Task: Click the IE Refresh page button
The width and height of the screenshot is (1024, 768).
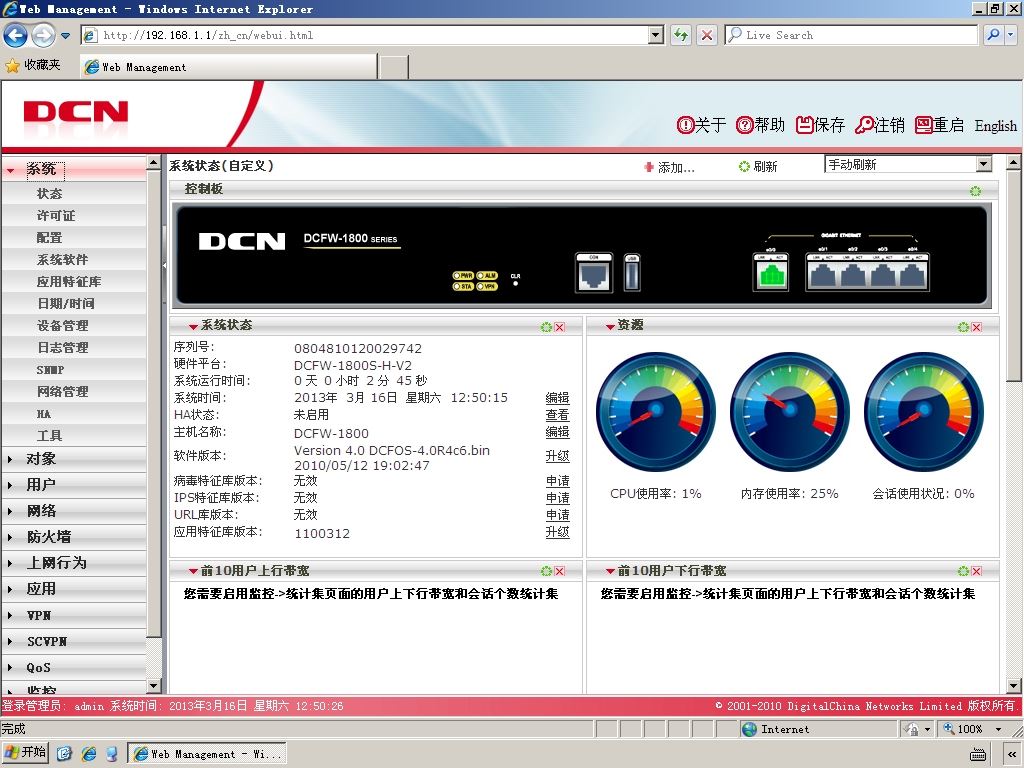Action: tap(681, 35)
